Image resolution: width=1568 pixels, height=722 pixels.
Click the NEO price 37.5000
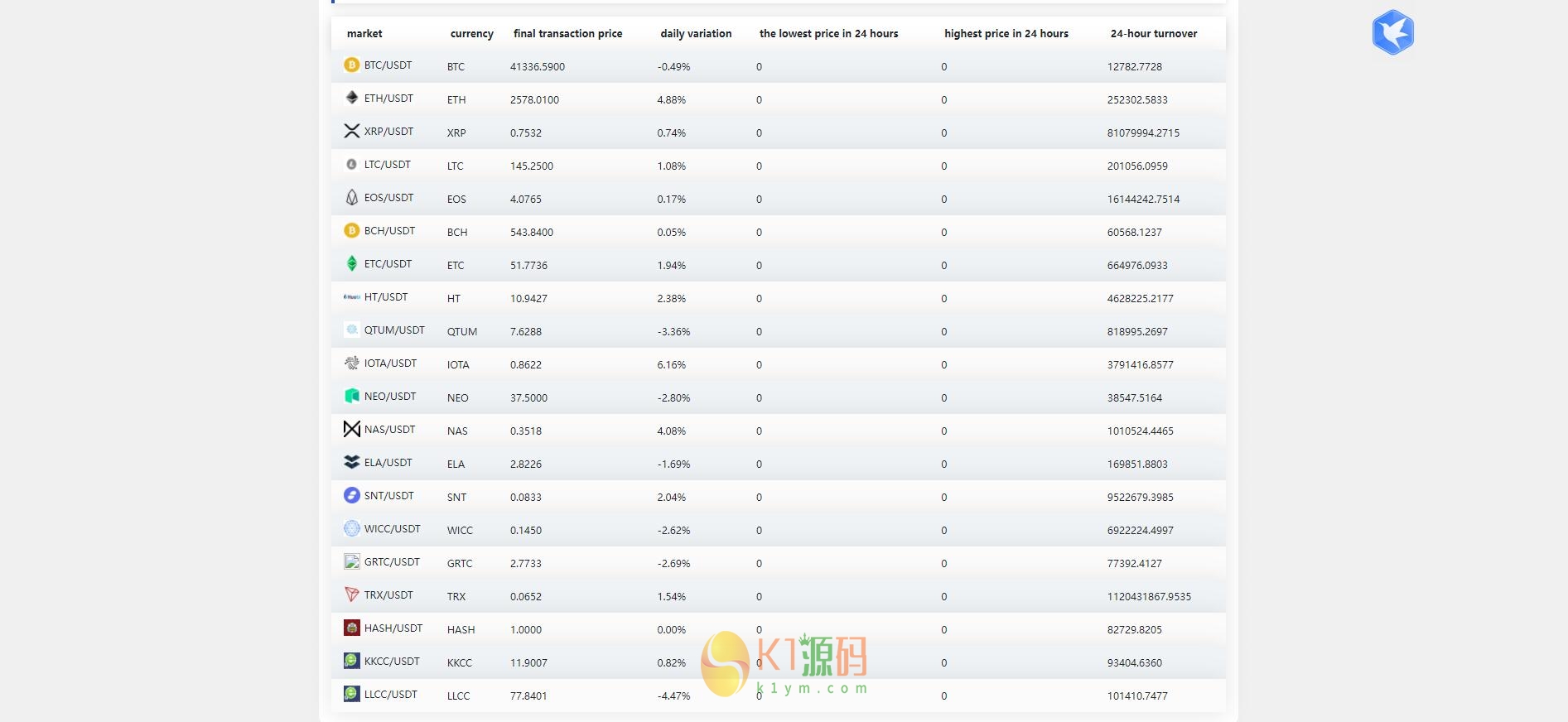click(x=528, y=398)
